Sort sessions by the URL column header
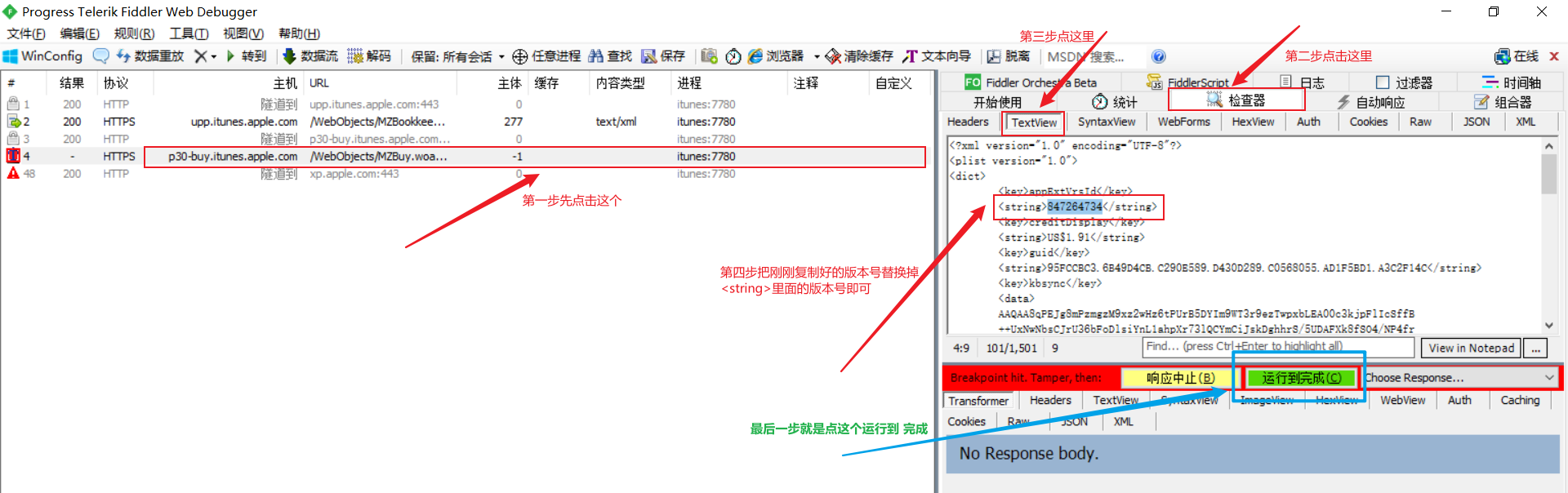The image size is (1568, 493). click(x=380, y=82)
